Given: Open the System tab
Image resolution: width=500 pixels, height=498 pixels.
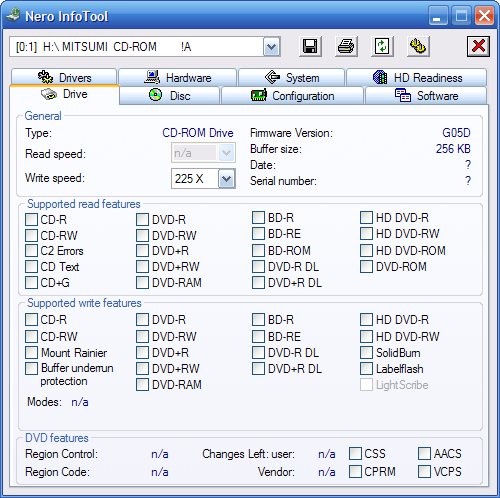Looking at the screenshot, I should (292, 77).
